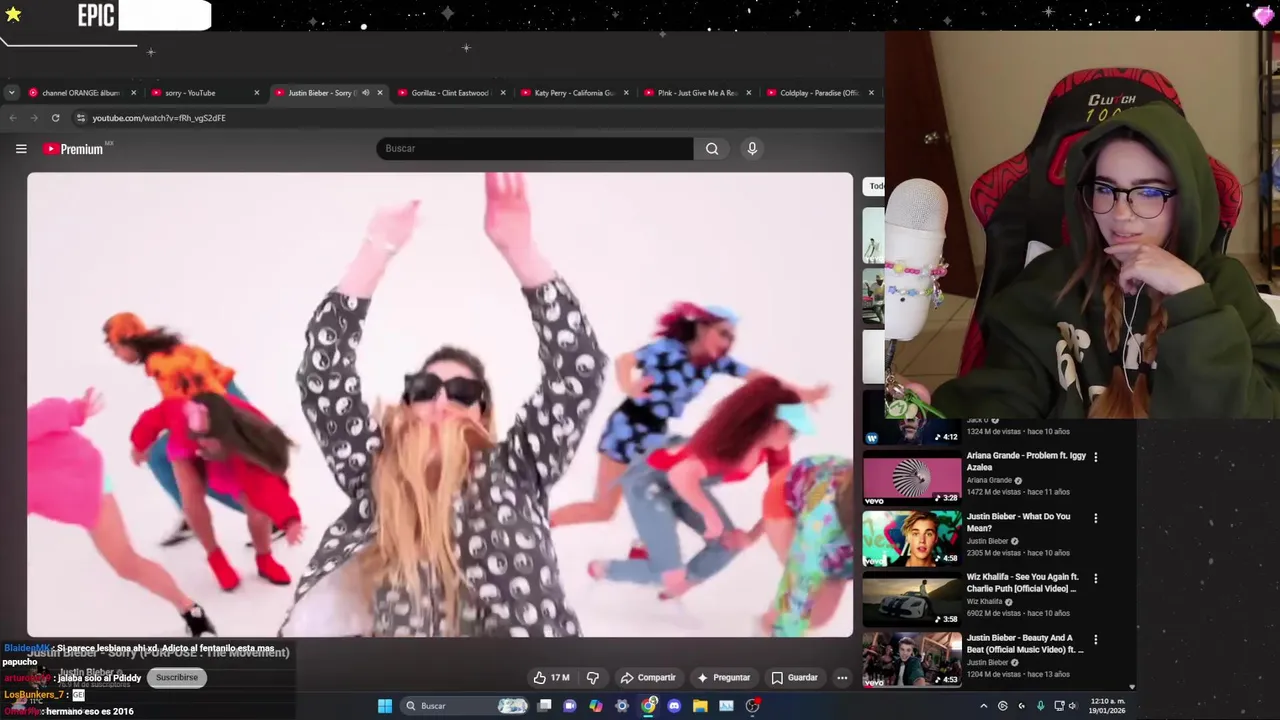
Task: Click the Preguntar button
Action: 723,677
